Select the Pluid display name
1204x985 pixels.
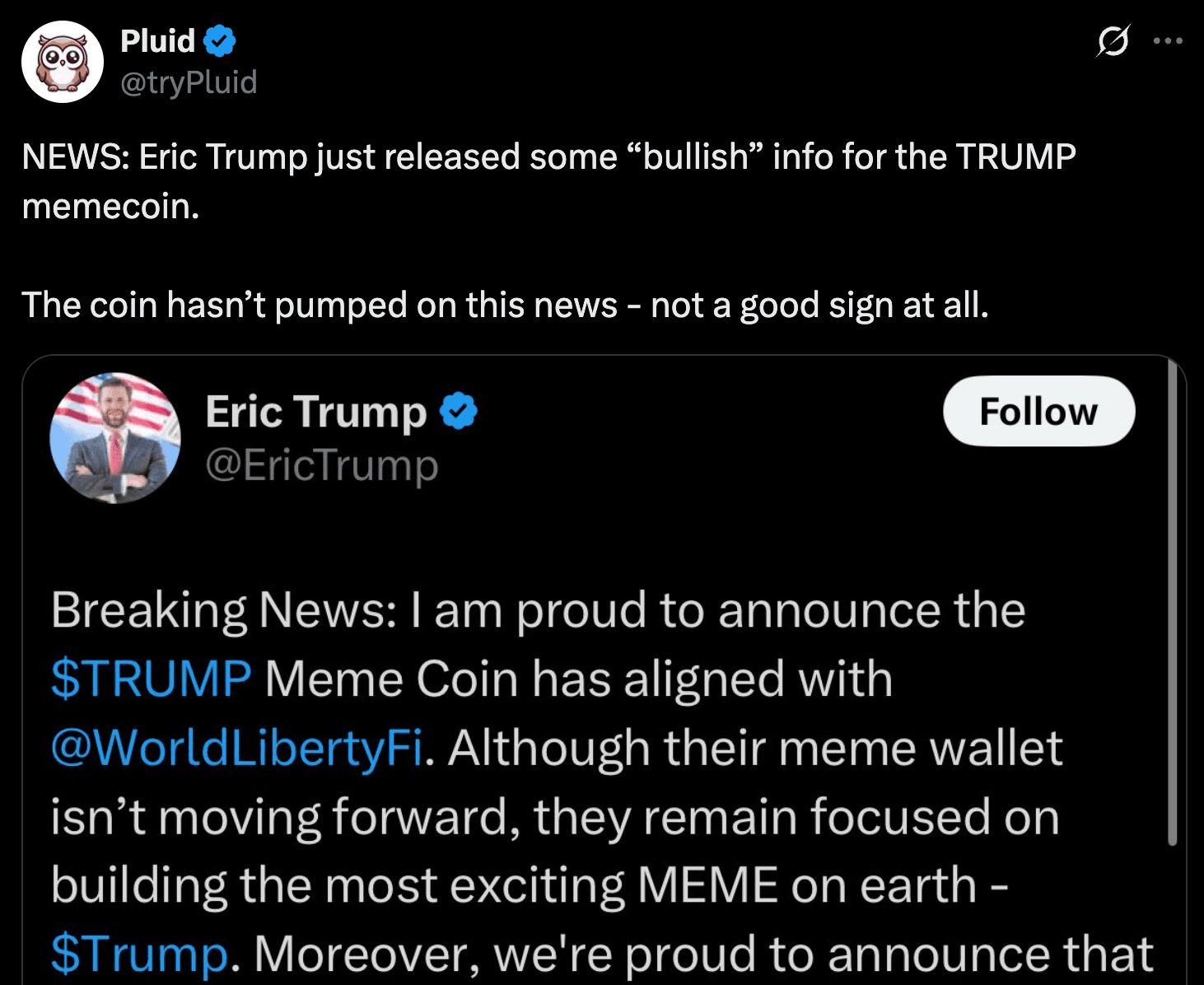tap(155, 40)
